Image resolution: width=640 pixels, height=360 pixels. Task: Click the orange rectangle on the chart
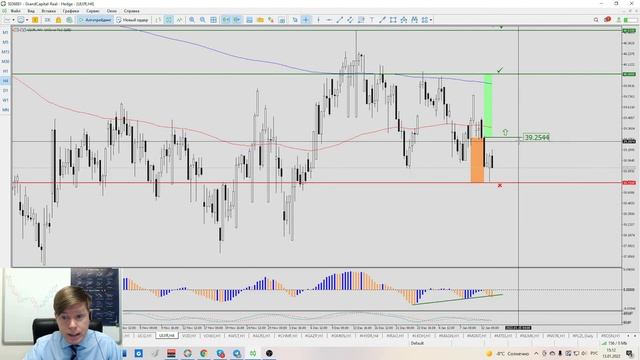point(477,160)
